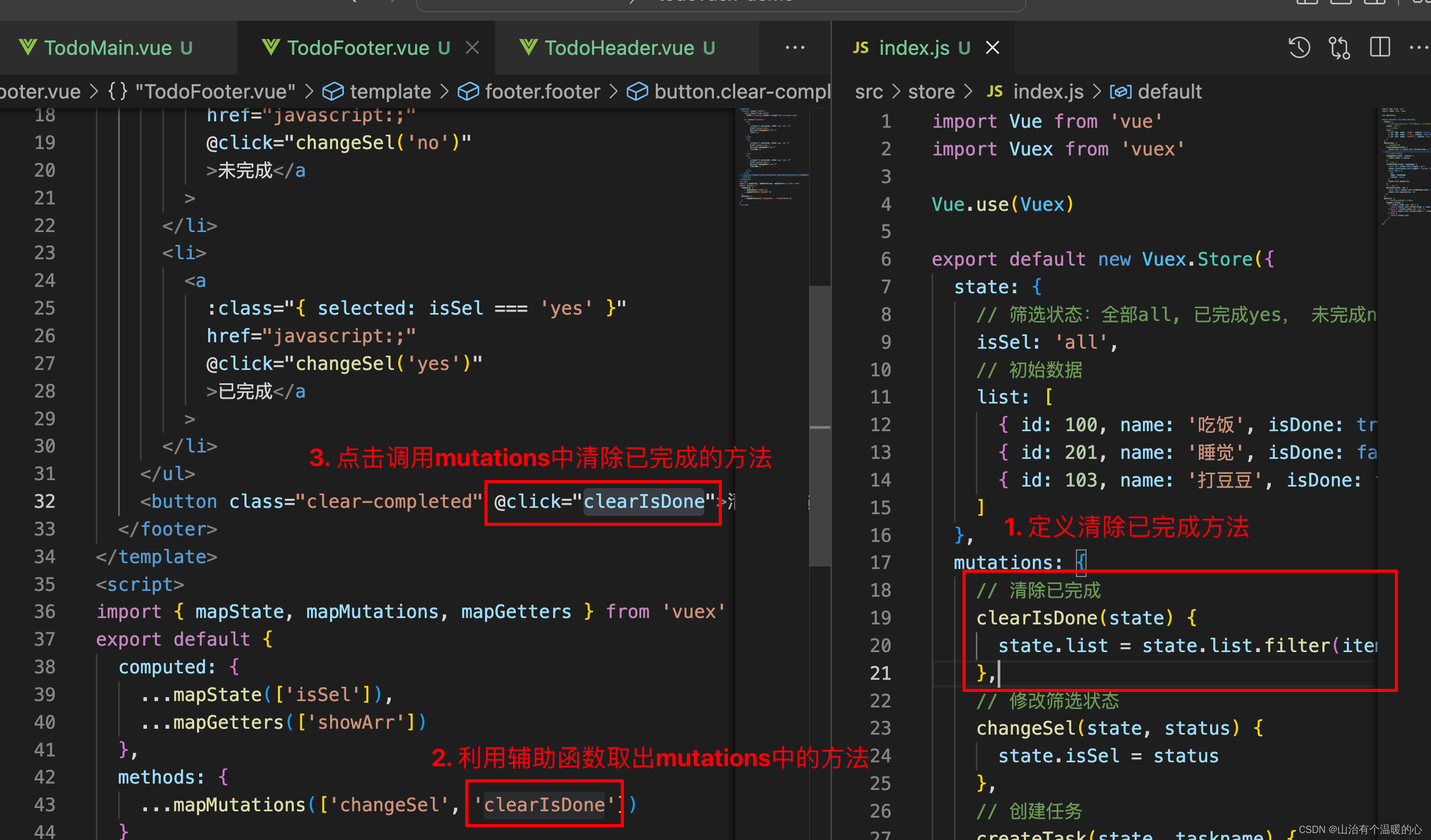Viewport: 1431px width, 840px height.
Task: Click the JS icon in the index.js breadcrumb
Action: [x=994, y=92]
